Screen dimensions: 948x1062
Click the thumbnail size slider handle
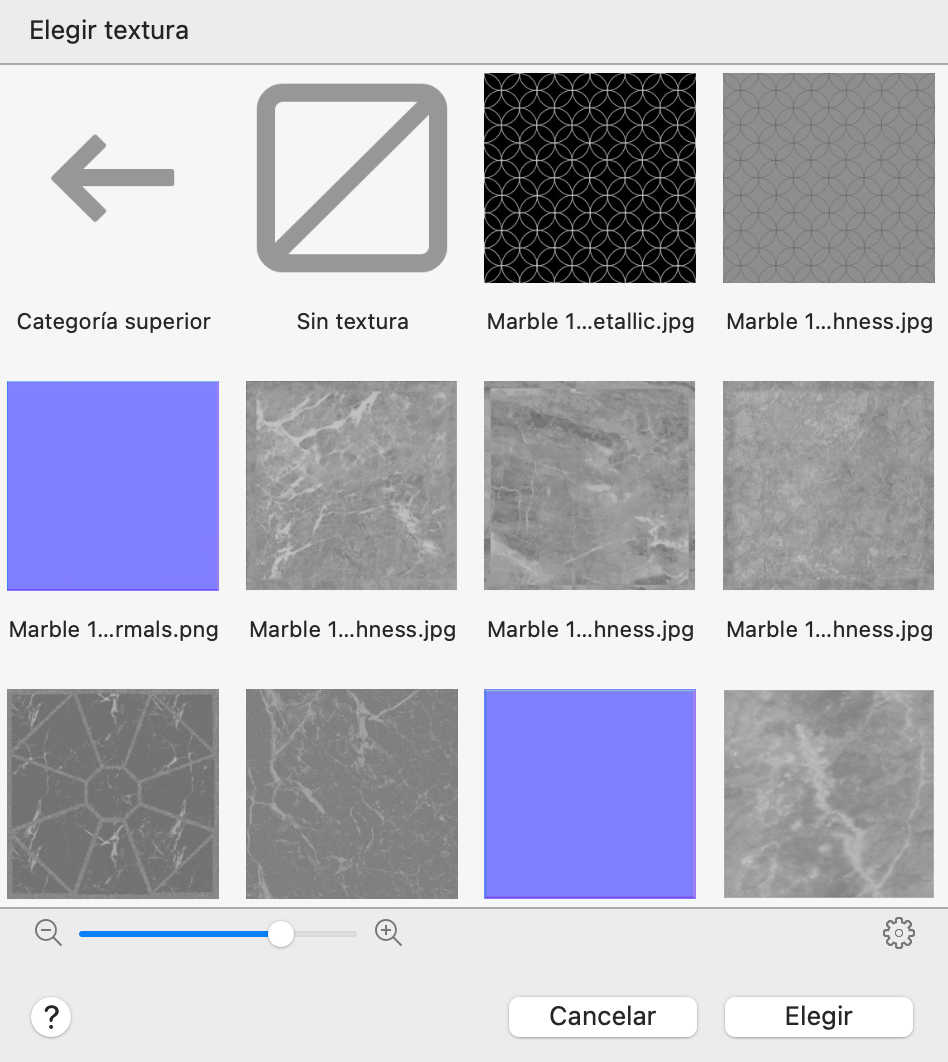pyautogui.click(x=281, y=934)
